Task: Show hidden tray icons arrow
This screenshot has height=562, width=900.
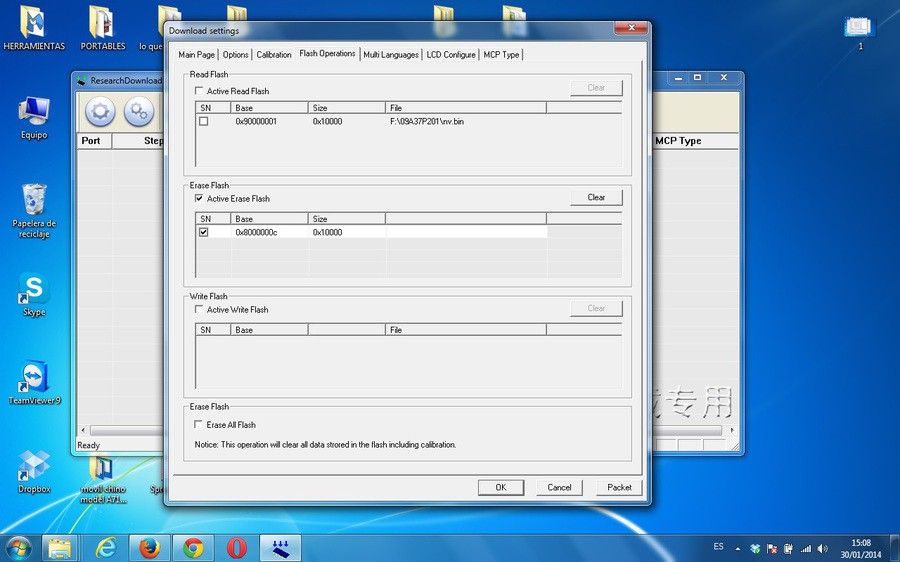Action: [738, 549]
